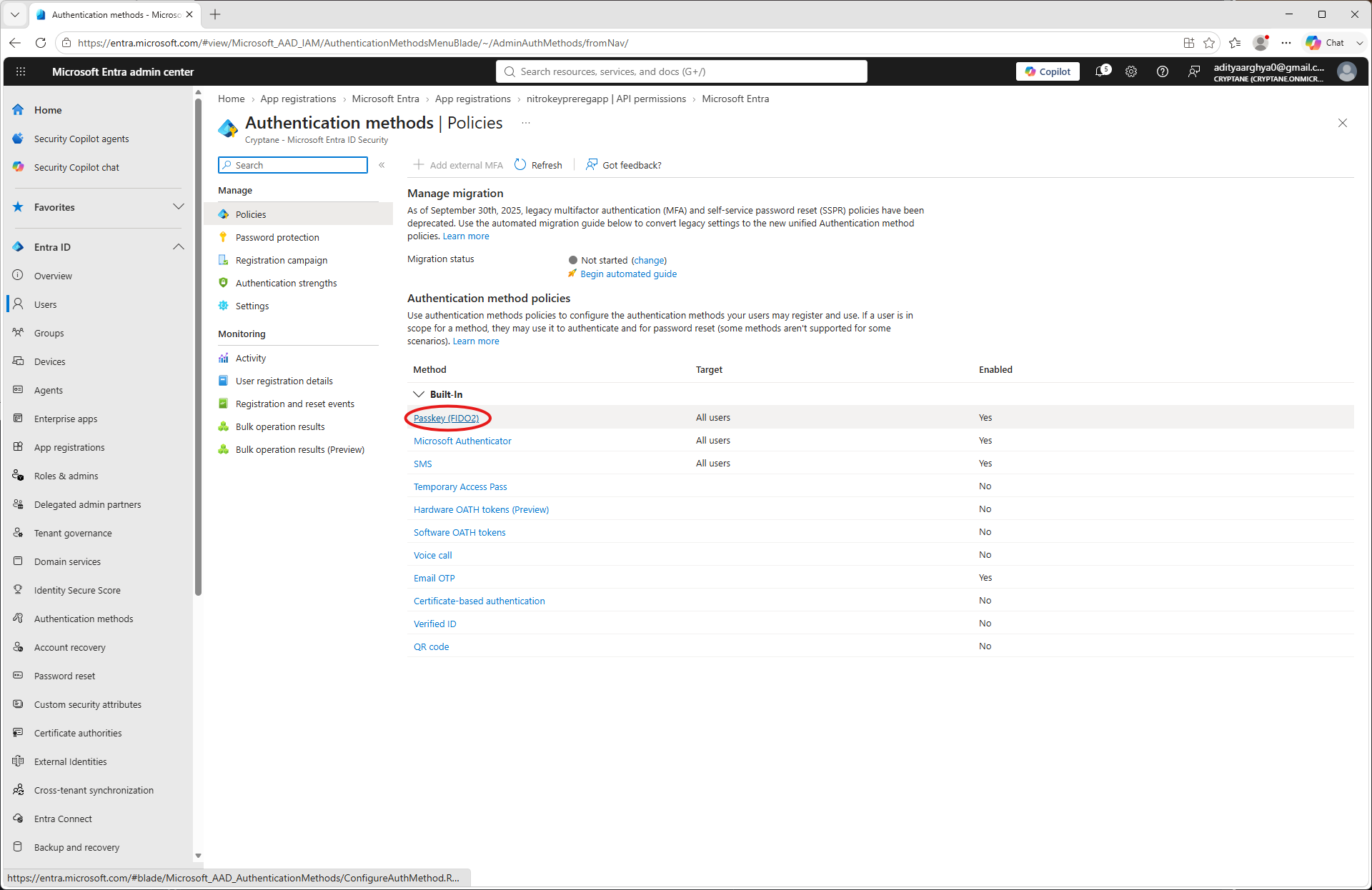Open the help question mark icon

click(1163, 71)
